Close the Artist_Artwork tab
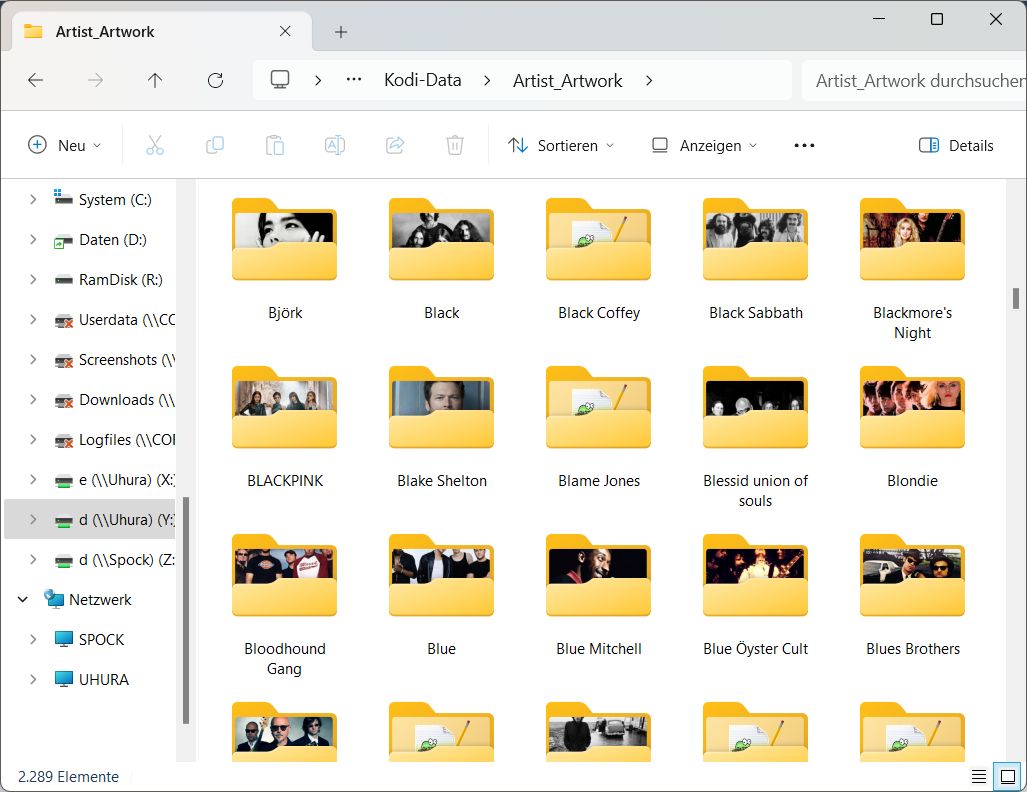 pyautogui.click(x=285, y=31)
